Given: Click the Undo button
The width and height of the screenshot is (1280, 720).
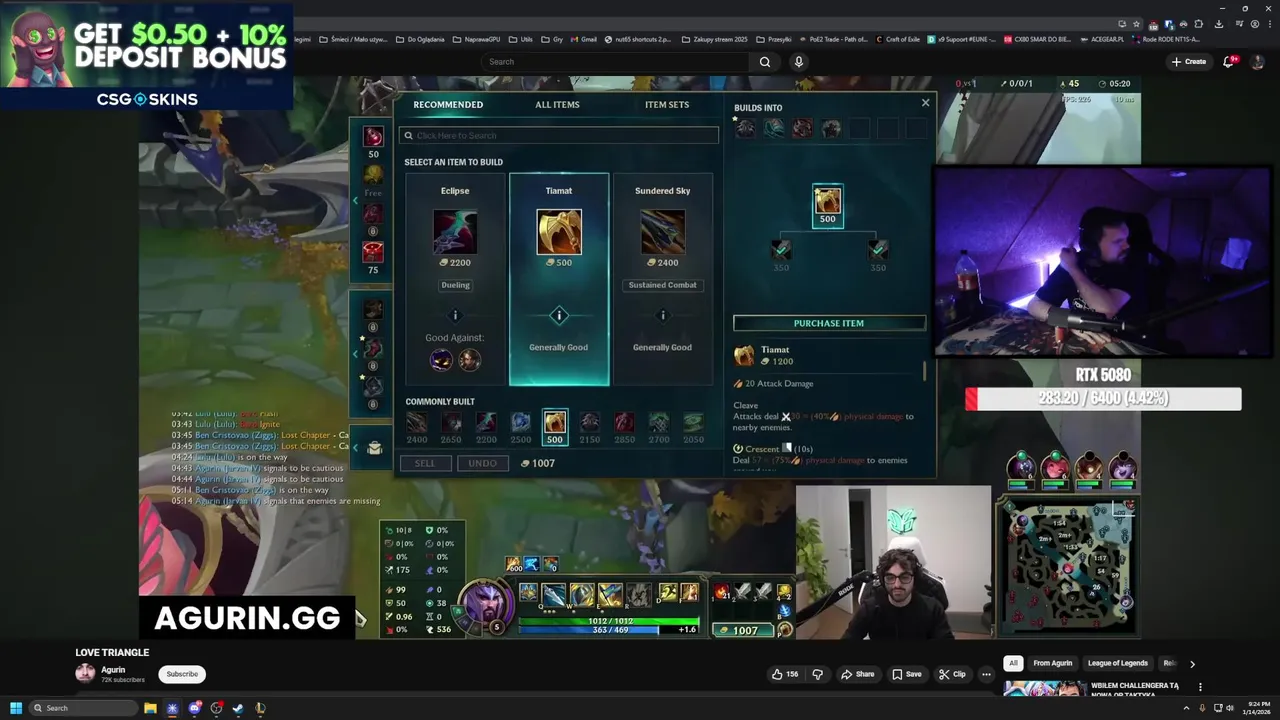Looking at the screenshot, I should tap(482, 463).
